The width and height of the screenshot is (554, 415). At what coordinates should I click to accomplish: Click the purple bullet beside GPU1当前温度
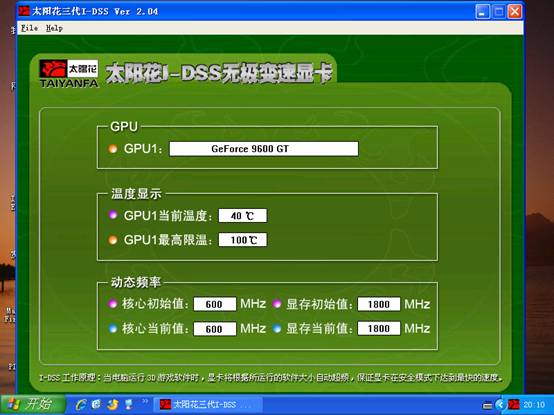click(x=113, y=215)
